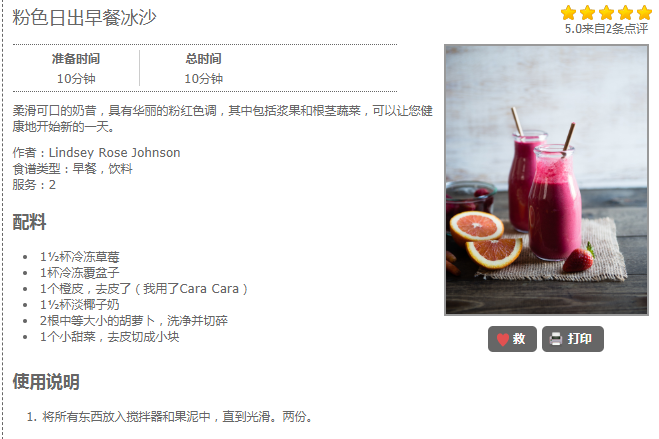The image size is (659, 439).
Task: Click the 1杯冷冻覆盆子 ingredient item
Action: point(79,273)
